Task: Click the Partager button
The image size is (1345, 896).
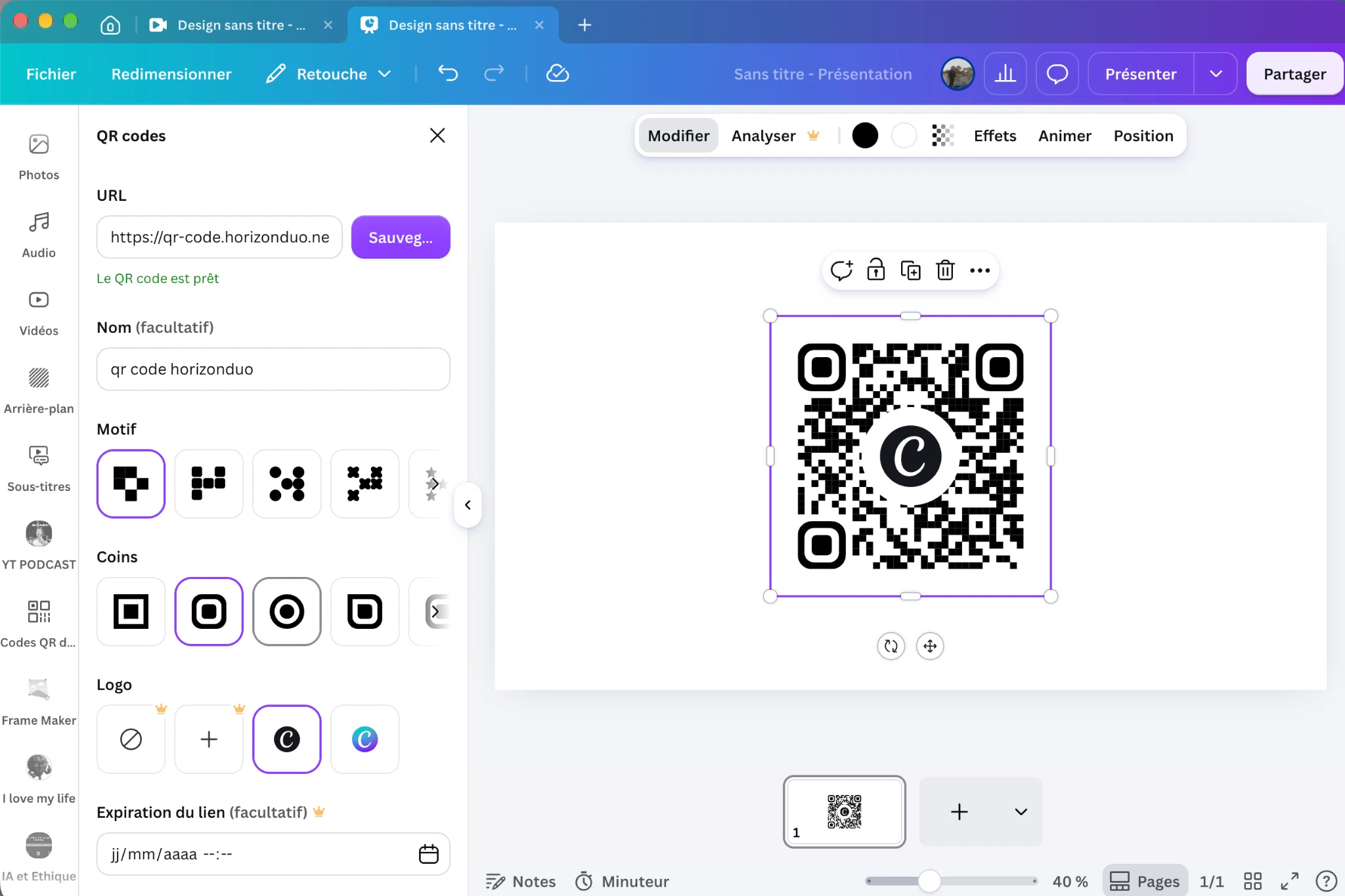Action: (1294, 74)
